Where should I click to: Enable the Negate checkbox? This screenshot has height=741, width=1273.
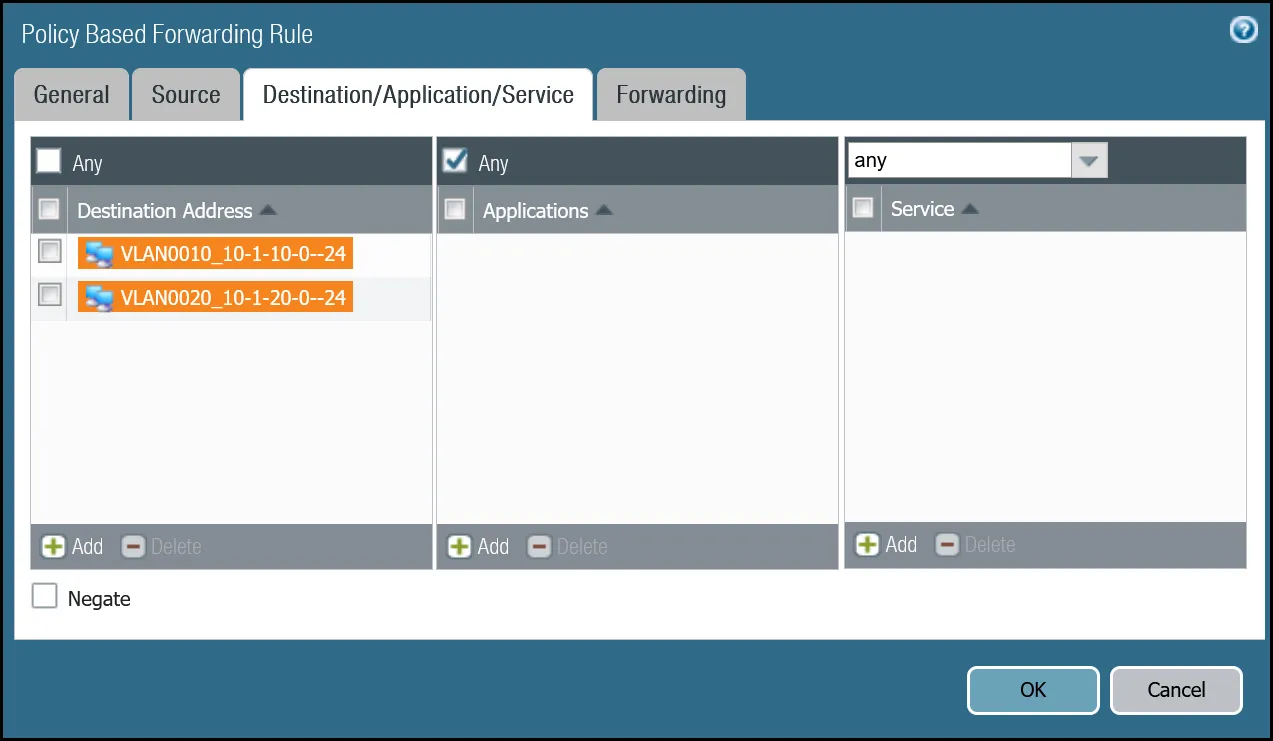pos(44,595)
